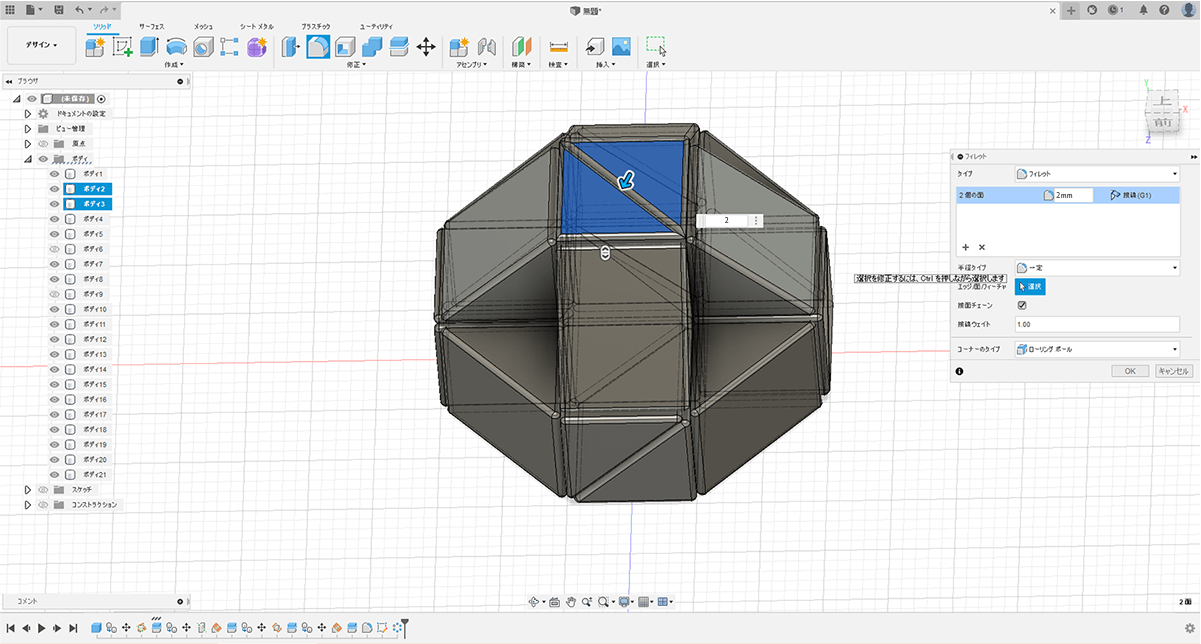Open the コーナーのタイプ dropdown

(x=1097, y=349)
